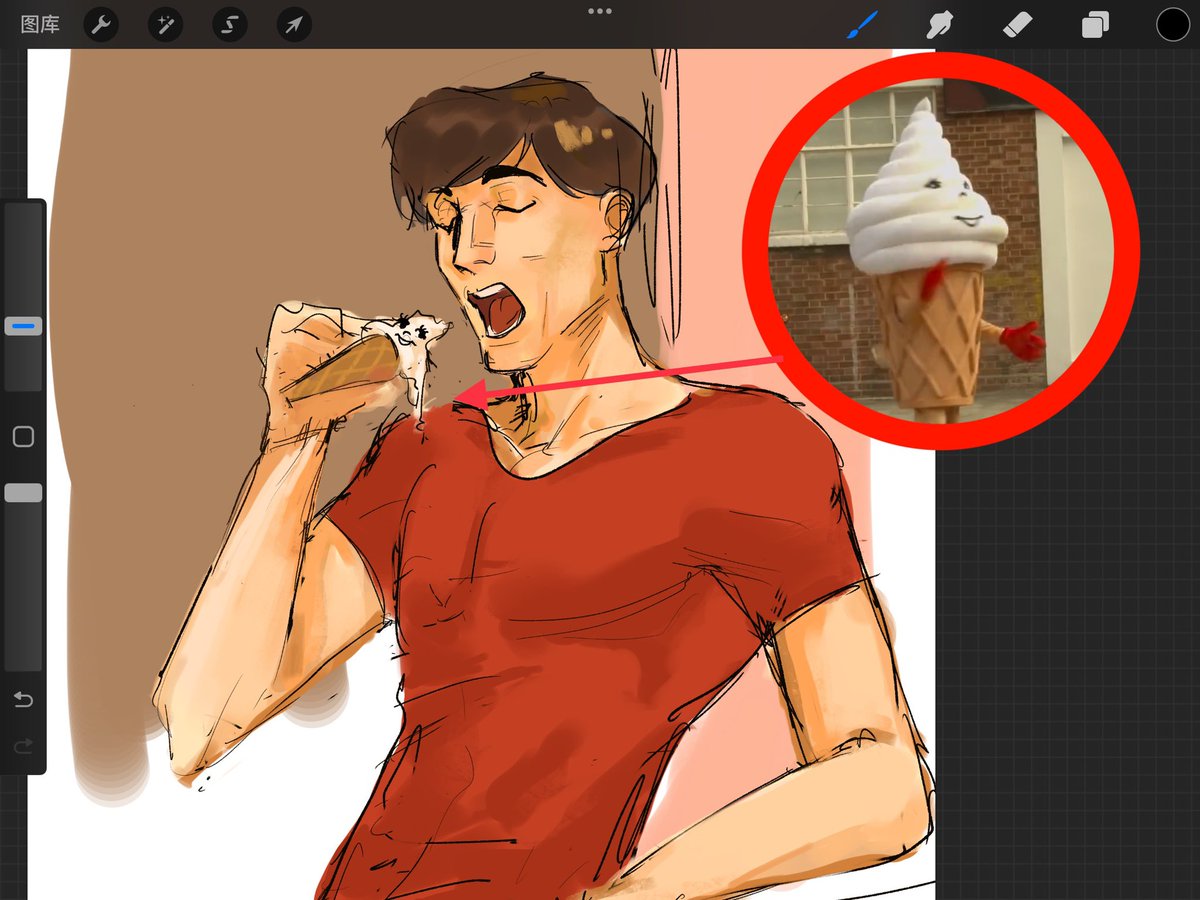Image resolution: width=1200 pixels, height=900 pixels.
Task: Open the Smudge tool
Action: click(939, 24)
